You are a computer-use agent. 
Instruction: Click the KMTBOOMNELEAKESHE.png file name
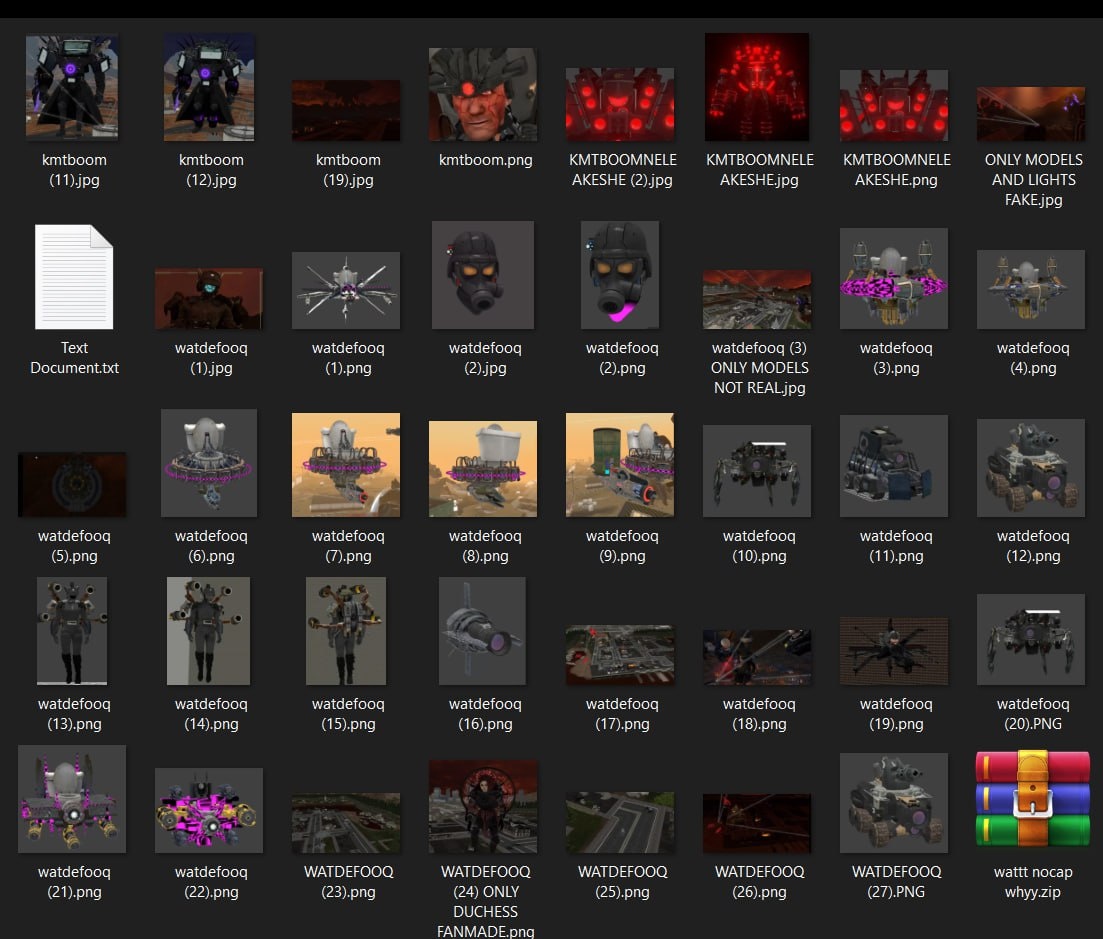(x=896, y=170)
